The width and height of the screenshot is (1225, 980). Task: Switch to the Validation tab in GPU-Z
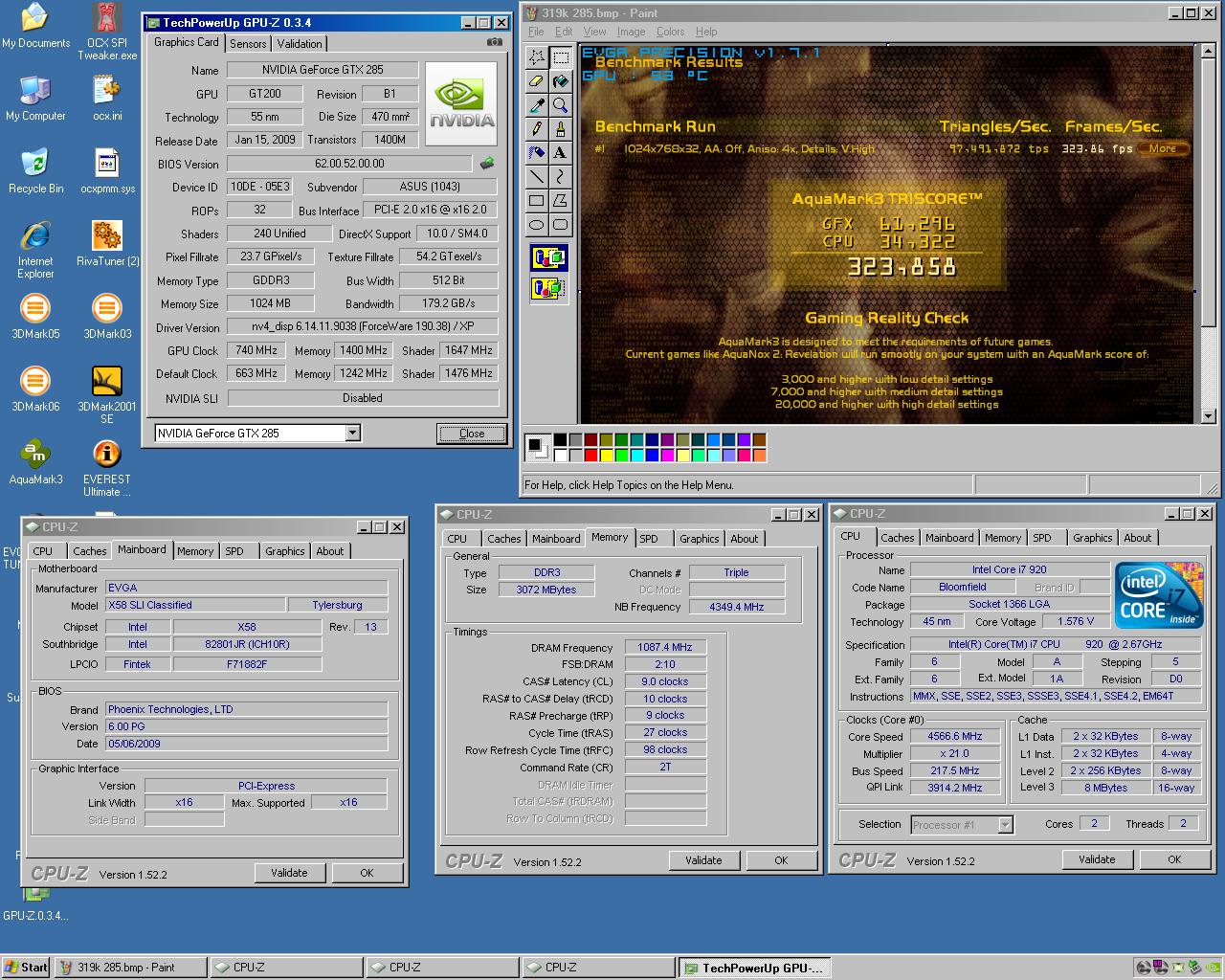pos(300,44)
